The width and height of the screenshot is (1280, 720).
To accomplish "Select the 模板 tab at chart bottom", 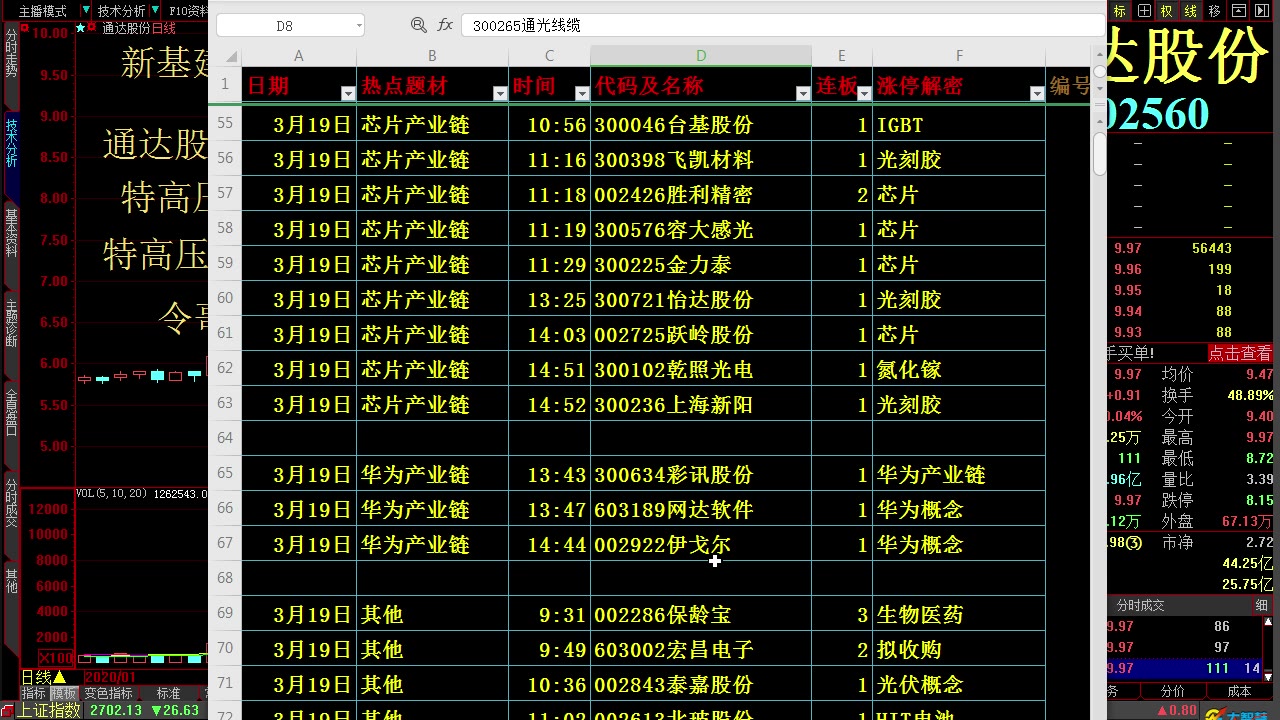I will (64, 693).
